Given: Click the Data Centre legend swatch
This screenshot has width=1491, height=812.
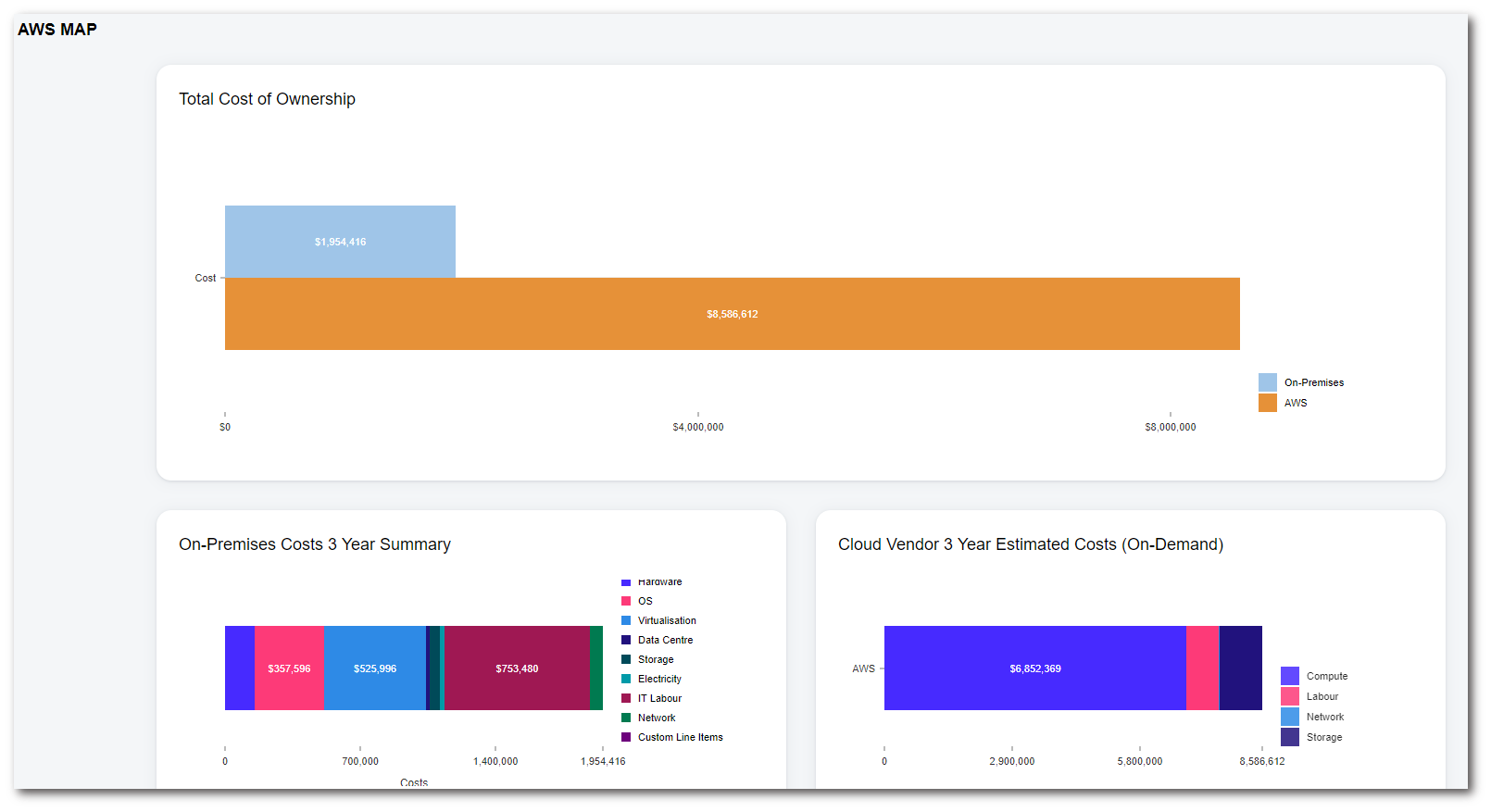Looking at the screenshot, I should pyautogui.click(x=626, y=640).
